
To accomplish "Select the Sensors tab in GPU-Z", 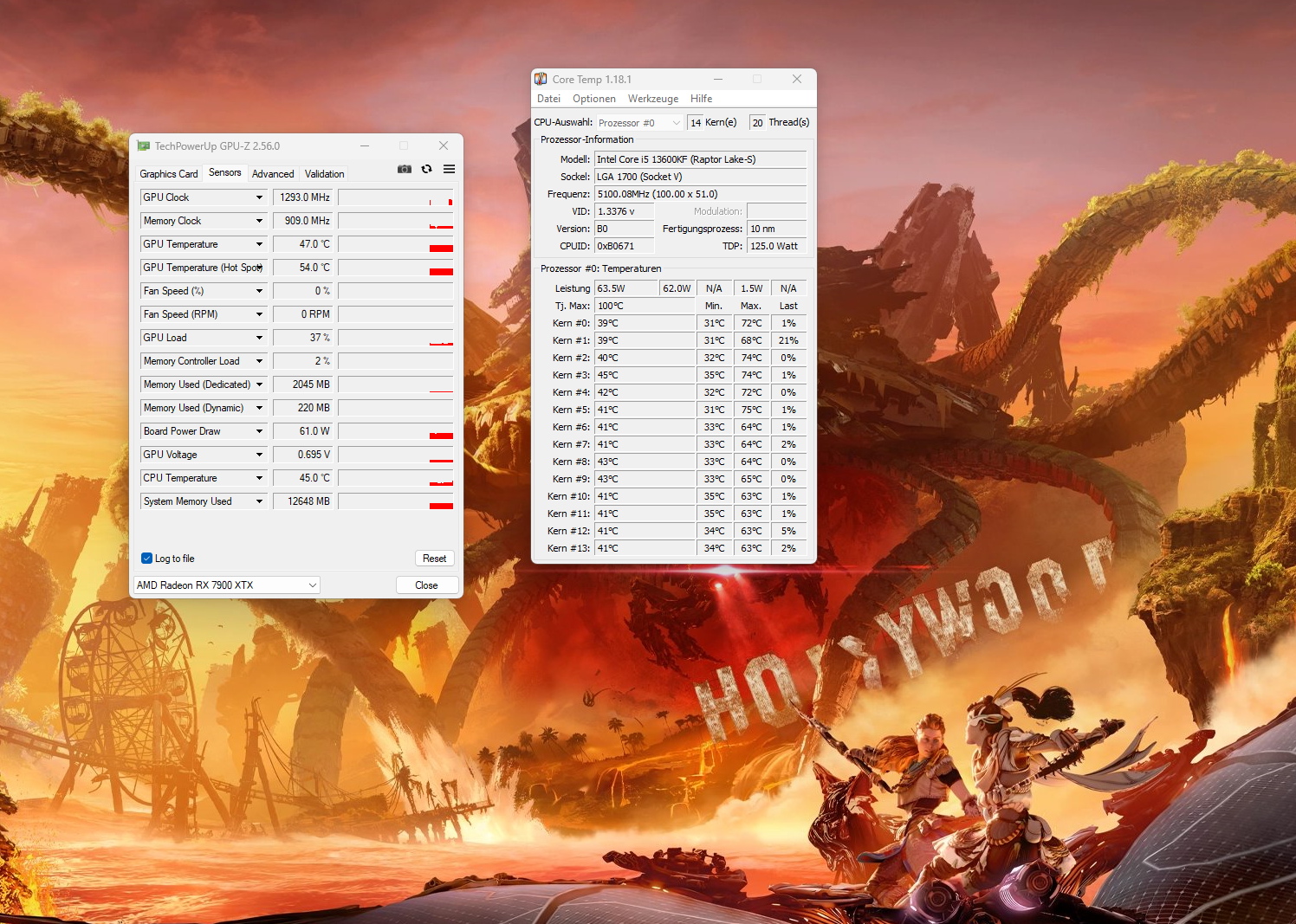I will [x=225, y=172].
